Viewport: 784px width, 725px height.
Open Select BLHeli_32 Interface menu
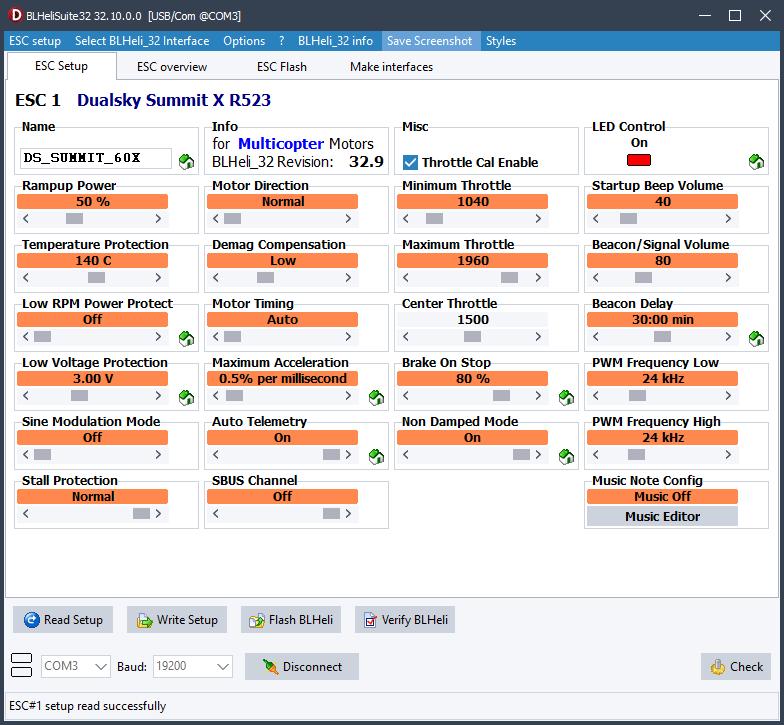coord(142,40)
